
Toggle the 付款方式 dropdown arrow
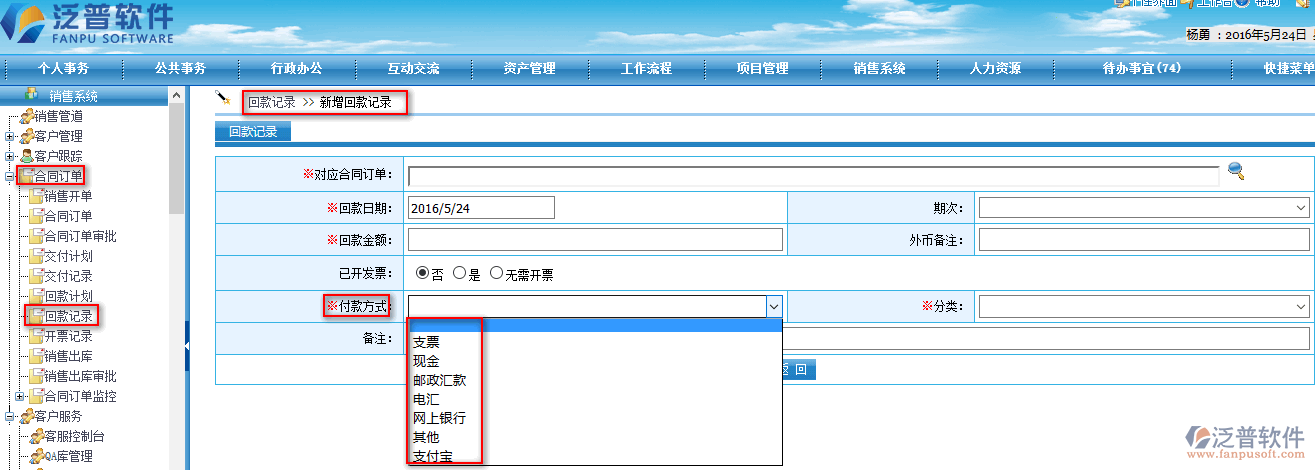(x=773, y=306)
